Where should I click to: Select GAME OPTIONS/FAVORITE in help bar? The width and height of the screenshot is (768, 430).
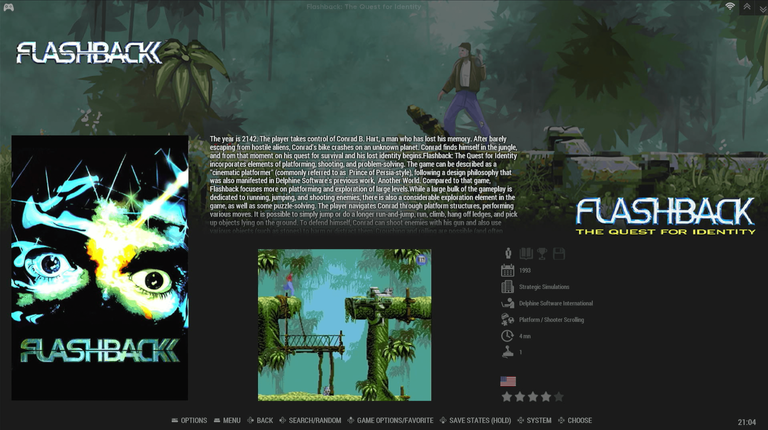(x=395, y=420)
